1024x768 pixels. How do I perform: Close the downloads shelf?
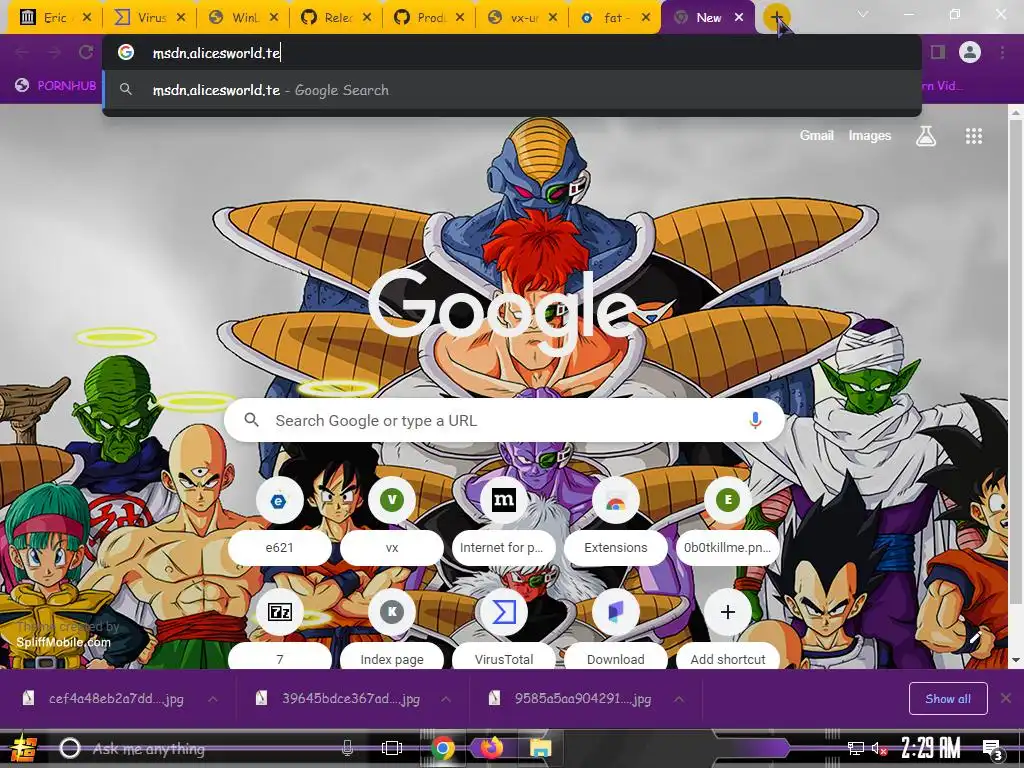1006,699
